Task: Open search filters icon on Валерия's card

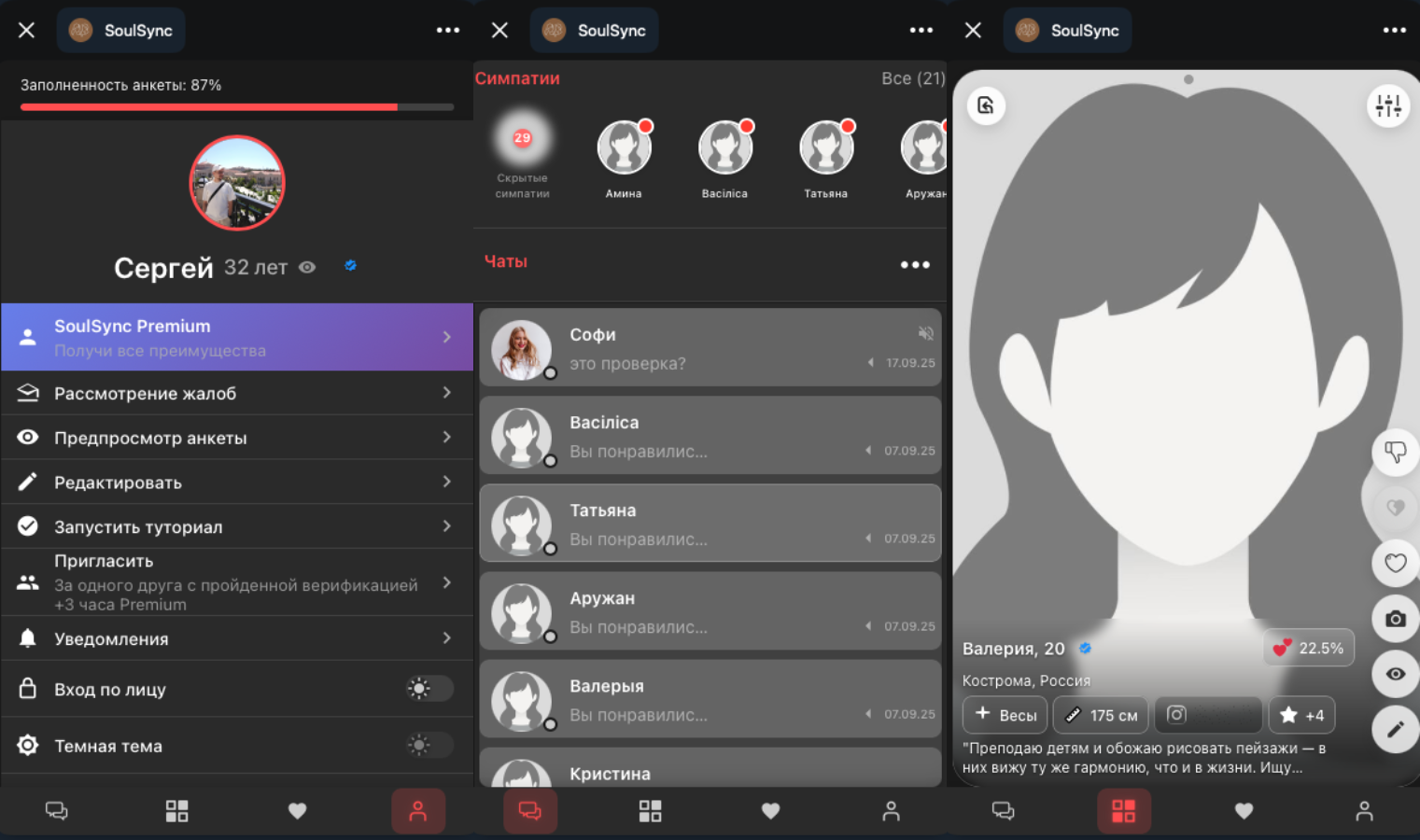Action: 1388,105
